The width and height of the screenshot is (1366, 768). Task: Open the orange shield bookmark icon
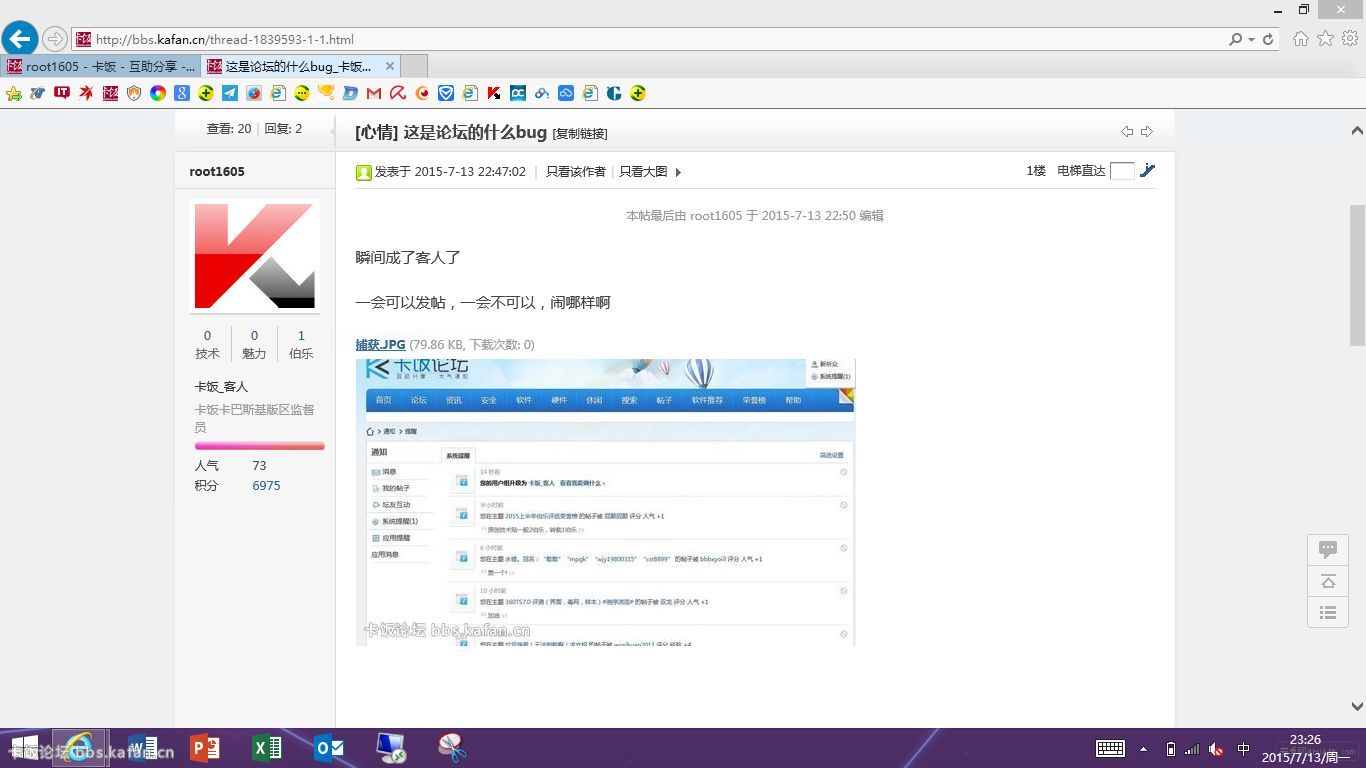[x=134, y=93]
